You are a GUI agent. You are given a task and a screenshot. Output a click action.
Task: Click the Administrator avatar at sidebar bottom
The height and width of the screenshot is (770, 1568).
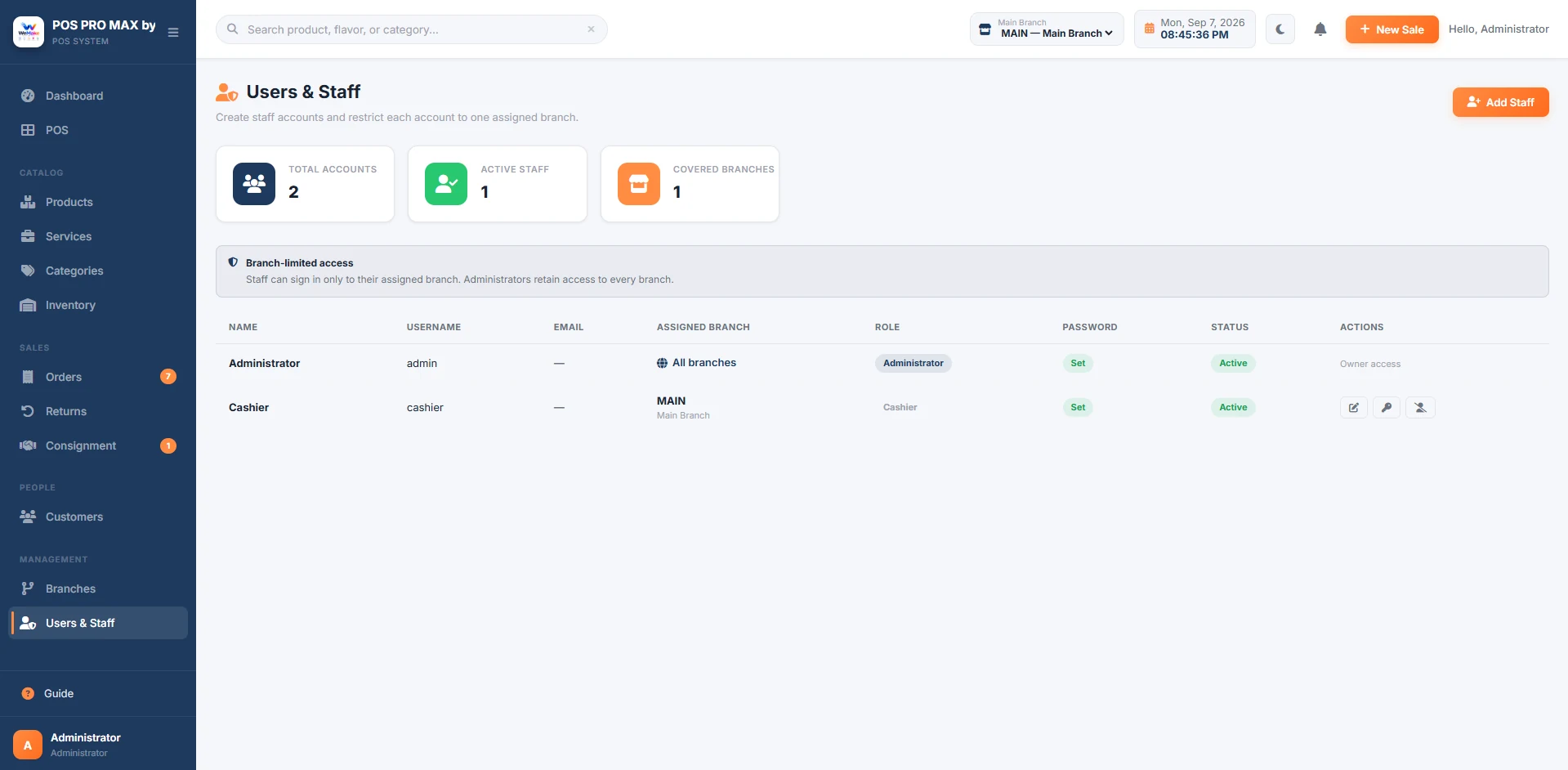pyautogui.click(x=28, y=745)
